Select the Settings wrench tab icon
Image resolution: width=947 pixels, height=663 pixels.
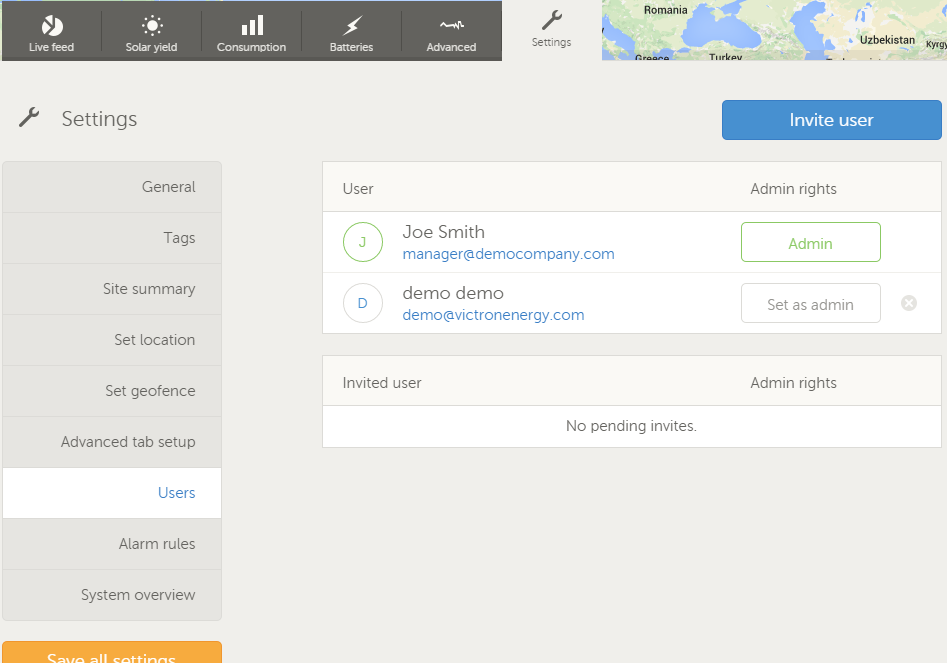coord(551,21)
